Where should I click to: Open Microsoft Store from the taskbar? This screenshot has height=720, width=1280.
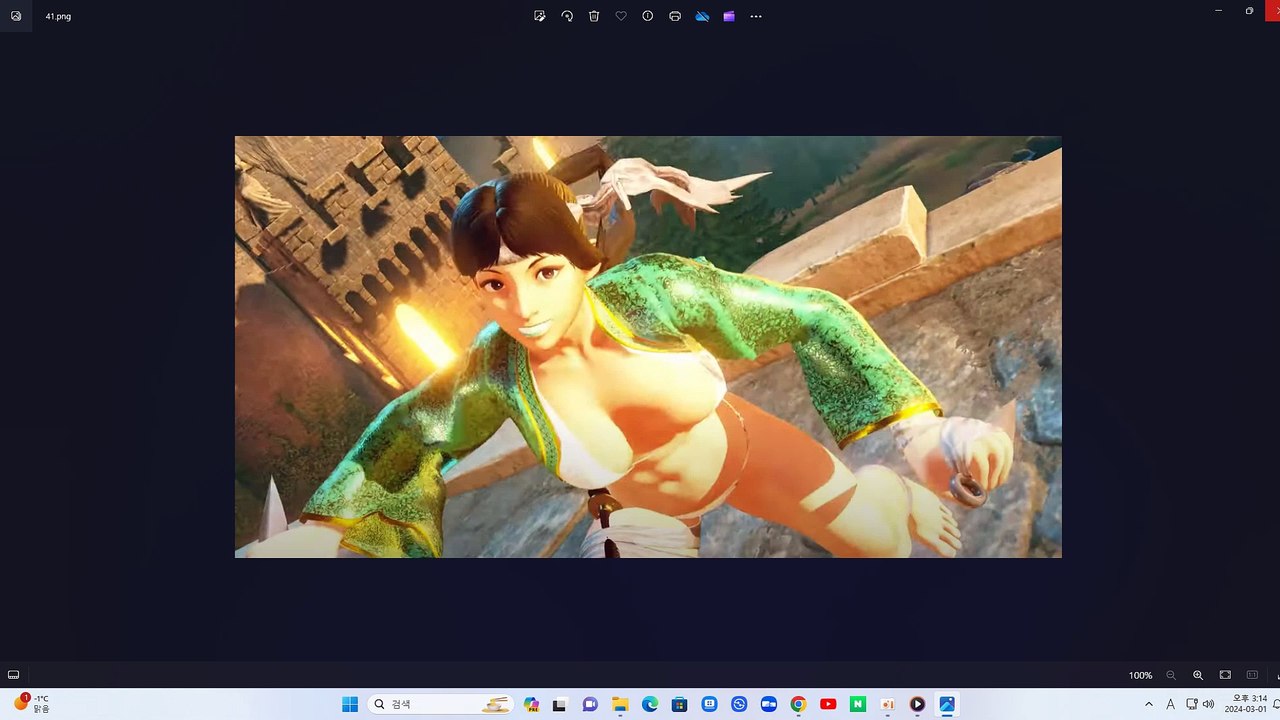679,704
